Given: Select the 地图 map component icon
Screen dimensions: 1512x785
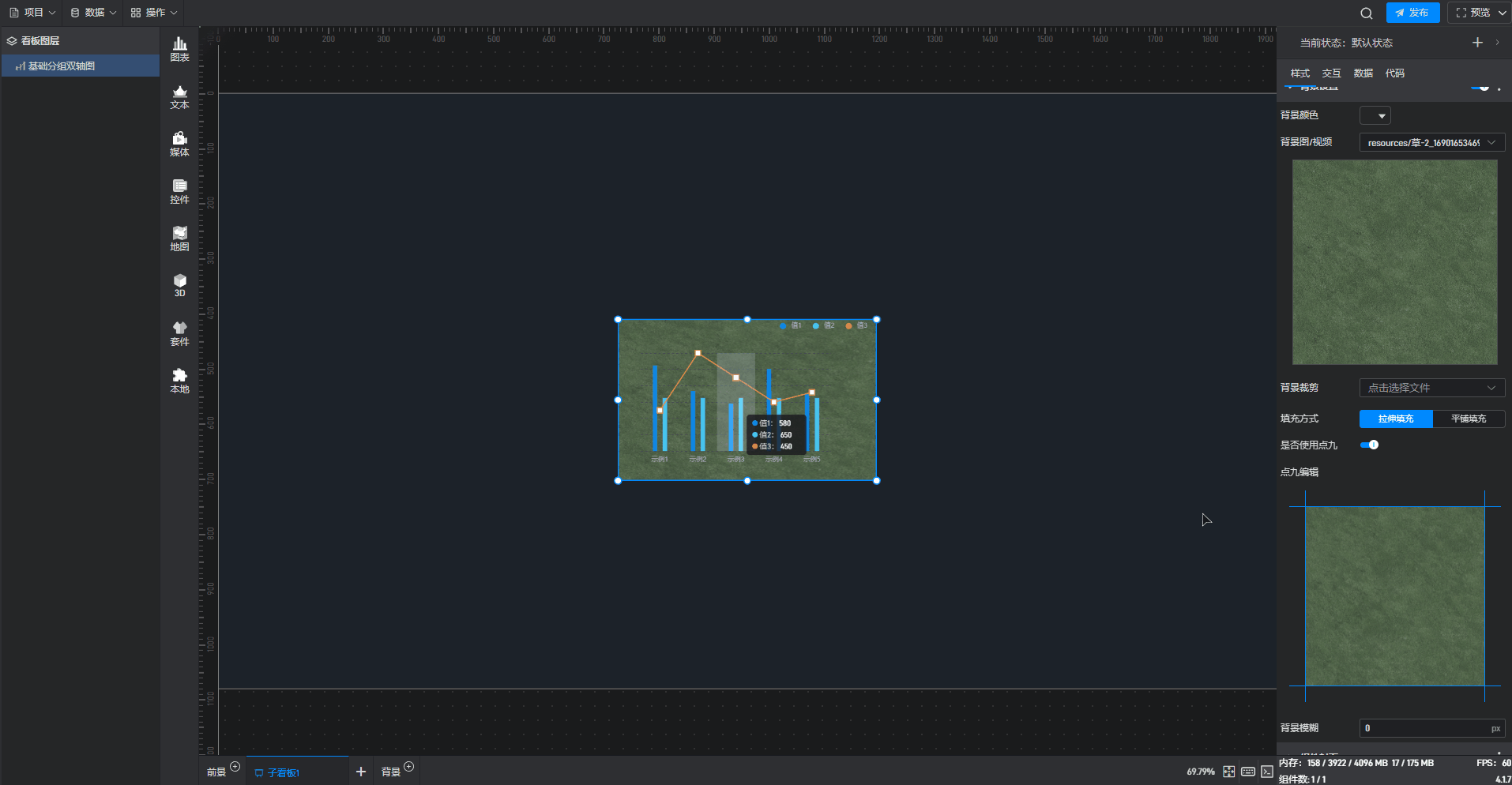Looking at the screenshot, I should [x=179, y=239].
